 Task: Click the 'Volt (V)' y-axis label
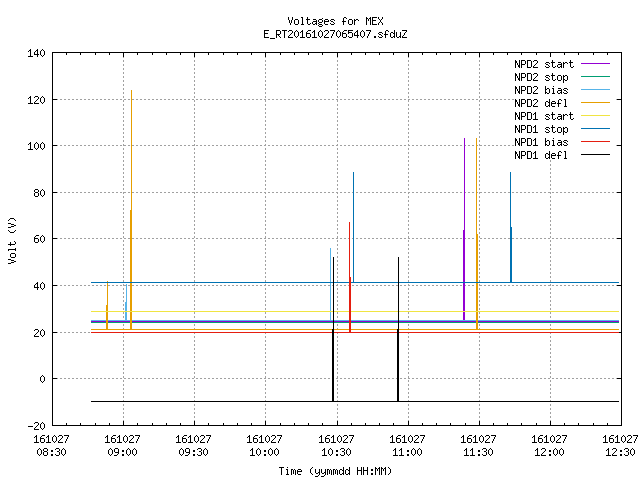(x=12, y=240)
